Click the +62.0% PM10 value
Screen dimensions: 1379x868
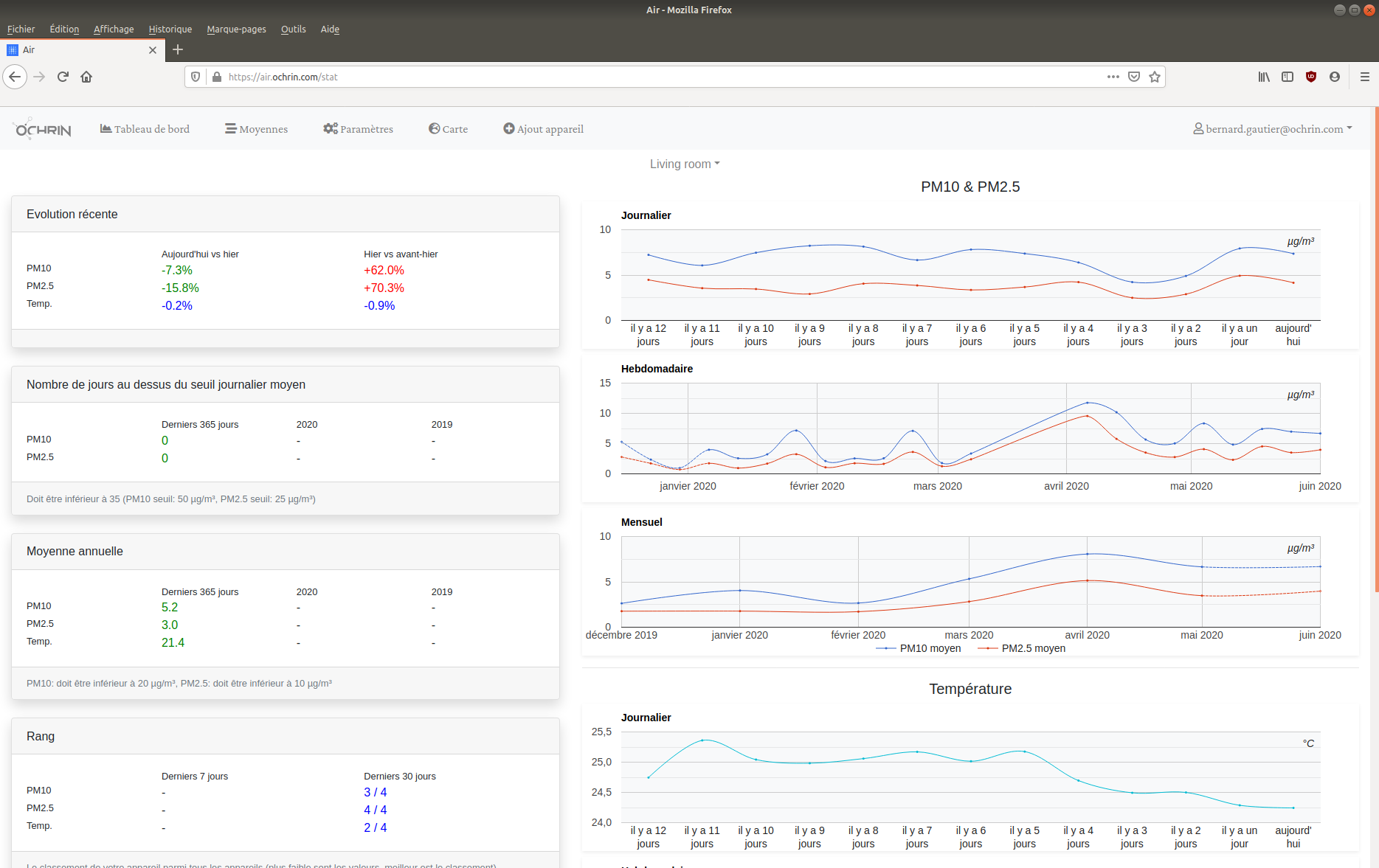(x=384, y=271)
